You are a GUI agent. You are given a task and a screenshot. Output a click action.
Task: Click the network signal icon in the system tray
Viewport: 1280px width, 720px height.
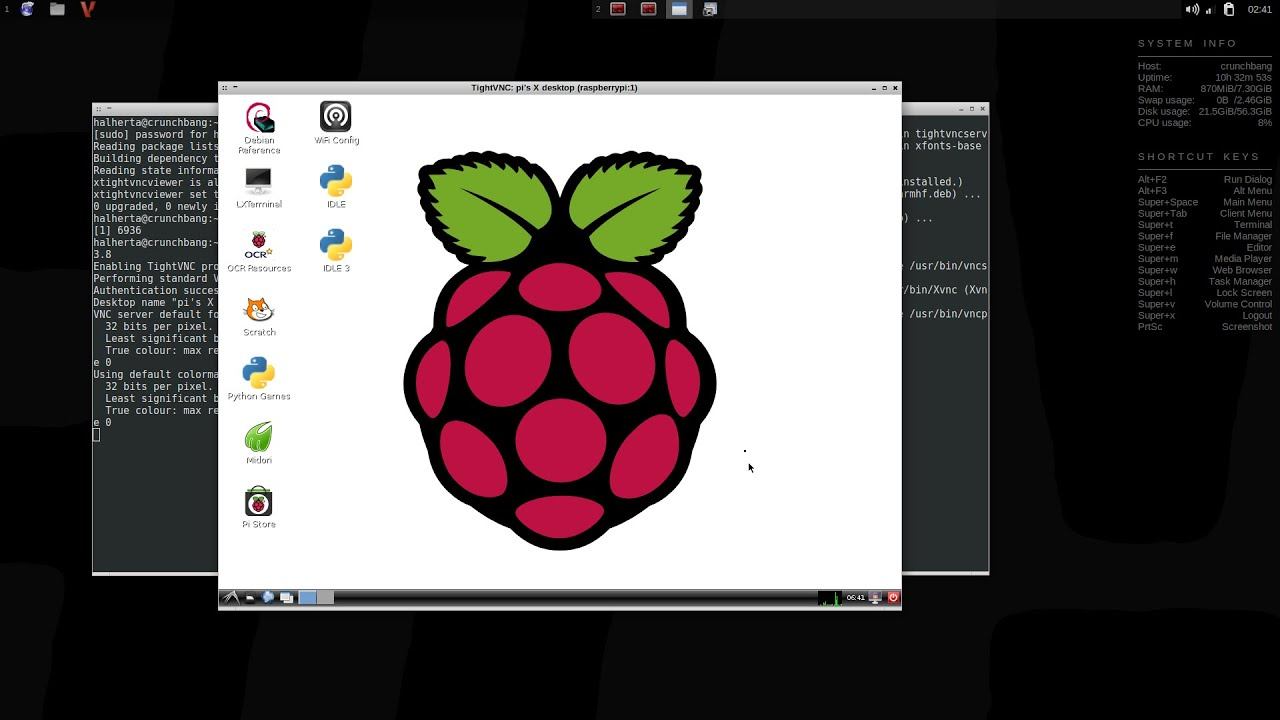click(1209, 9)
